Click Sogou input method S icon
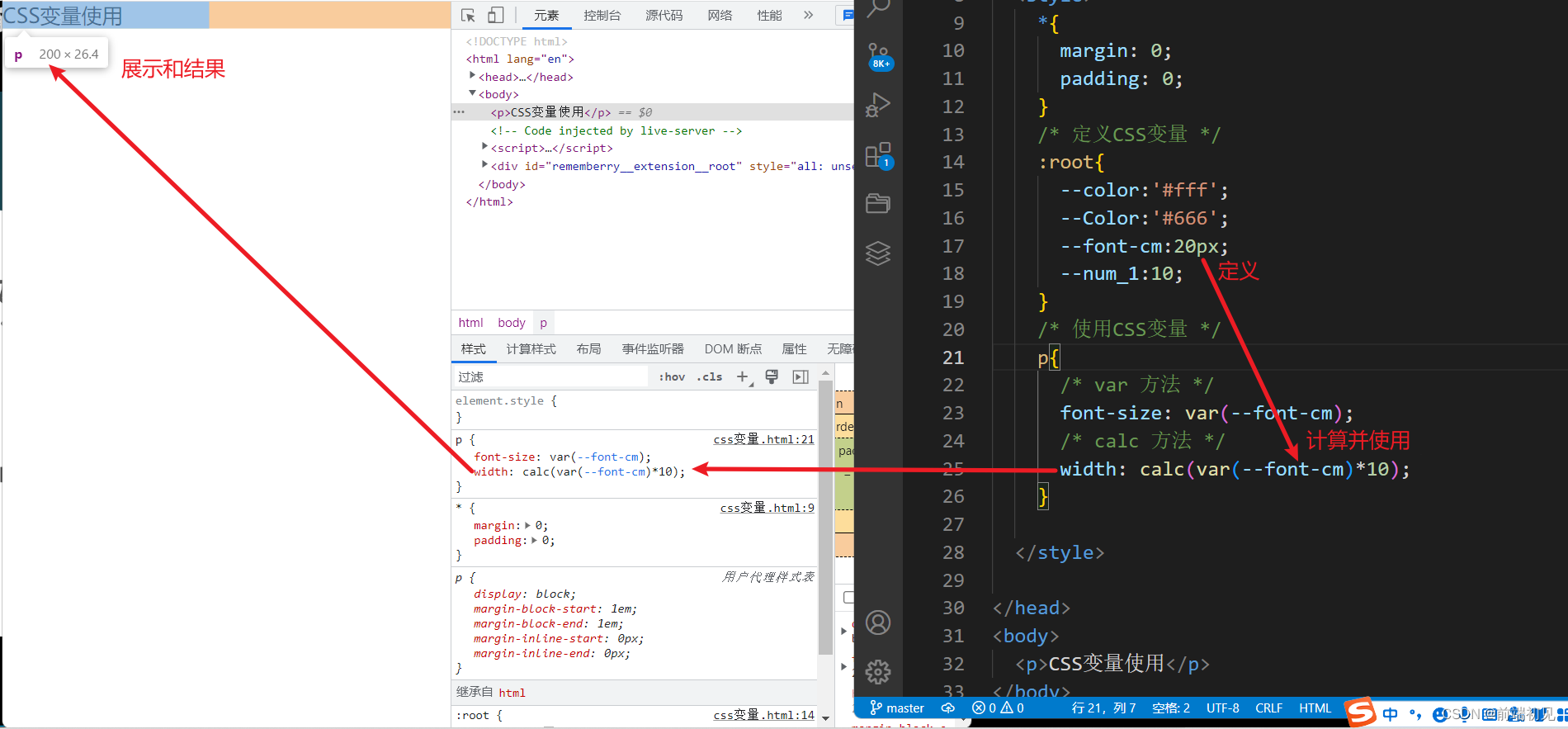Viewport: 1568px width, 729px height. pyautogui.click(x=1361, y=712)
